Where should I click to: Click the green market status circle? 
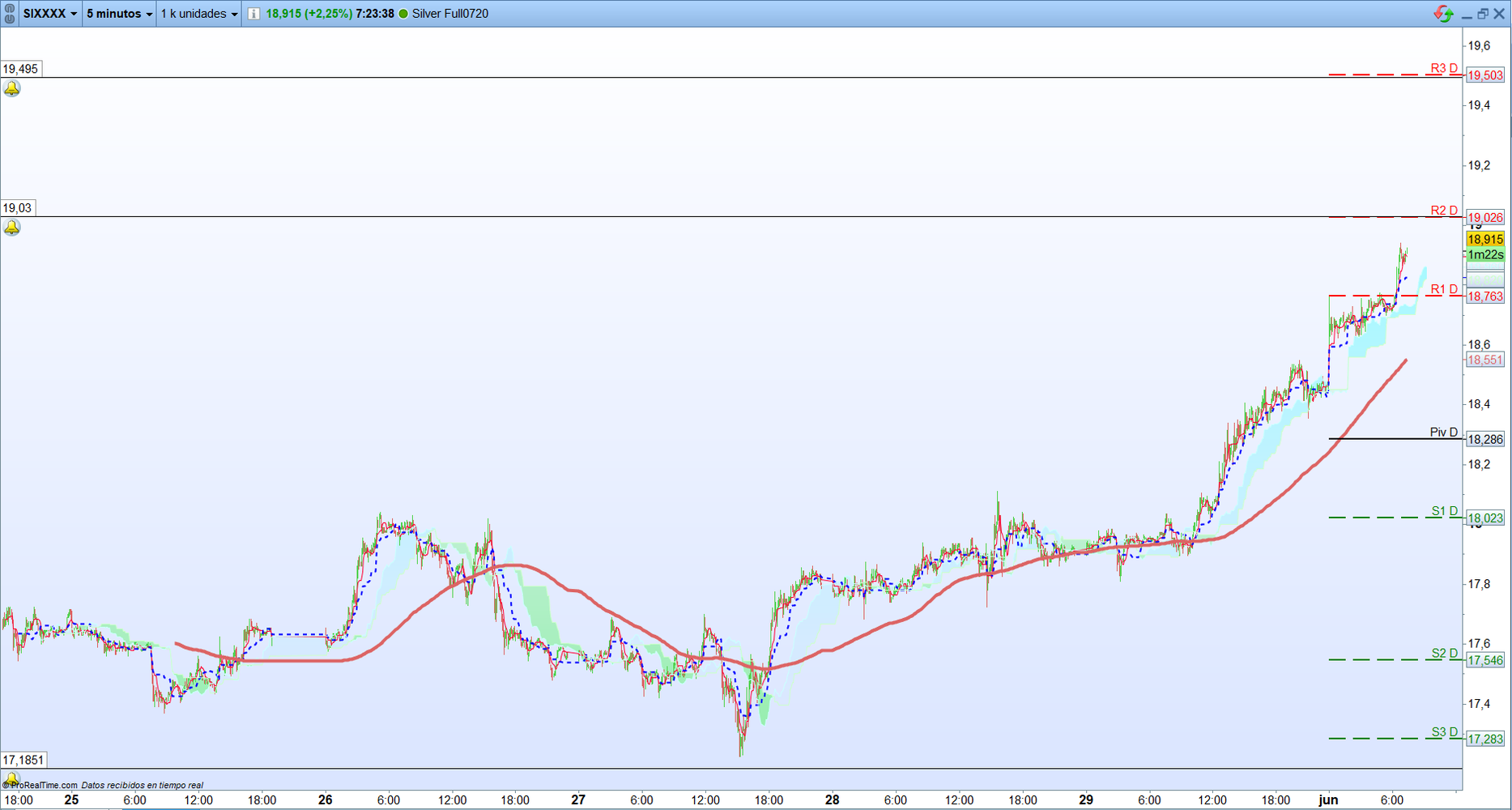pyautogui.click(x=403, y=14)
